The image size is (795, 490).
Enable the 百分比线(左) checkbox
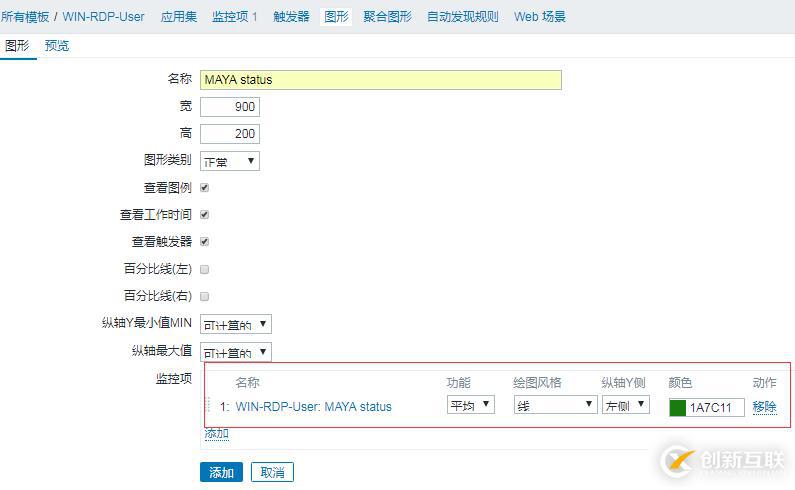click(205, 269)
